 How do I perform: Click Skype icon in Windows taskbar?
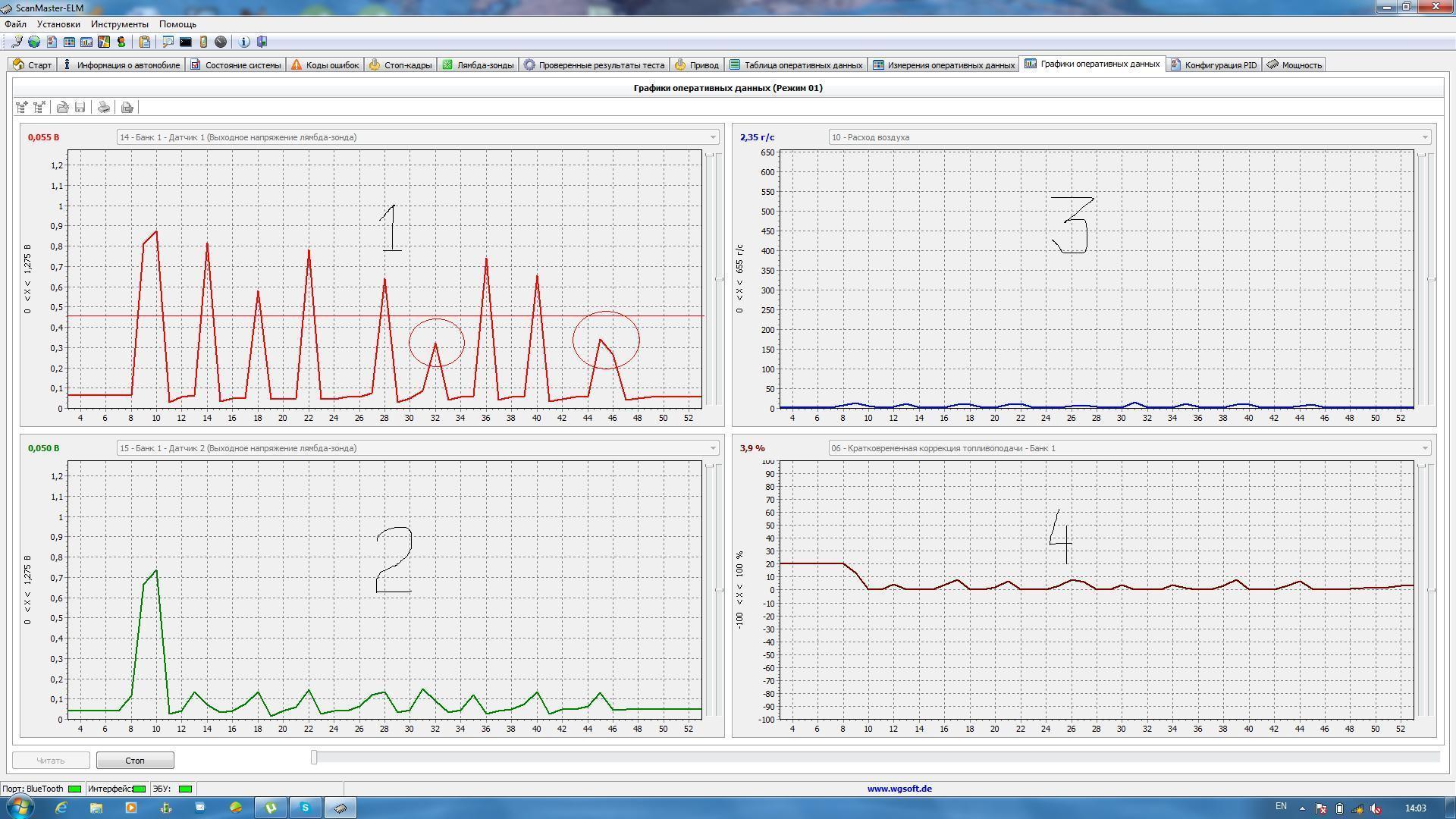306,808
